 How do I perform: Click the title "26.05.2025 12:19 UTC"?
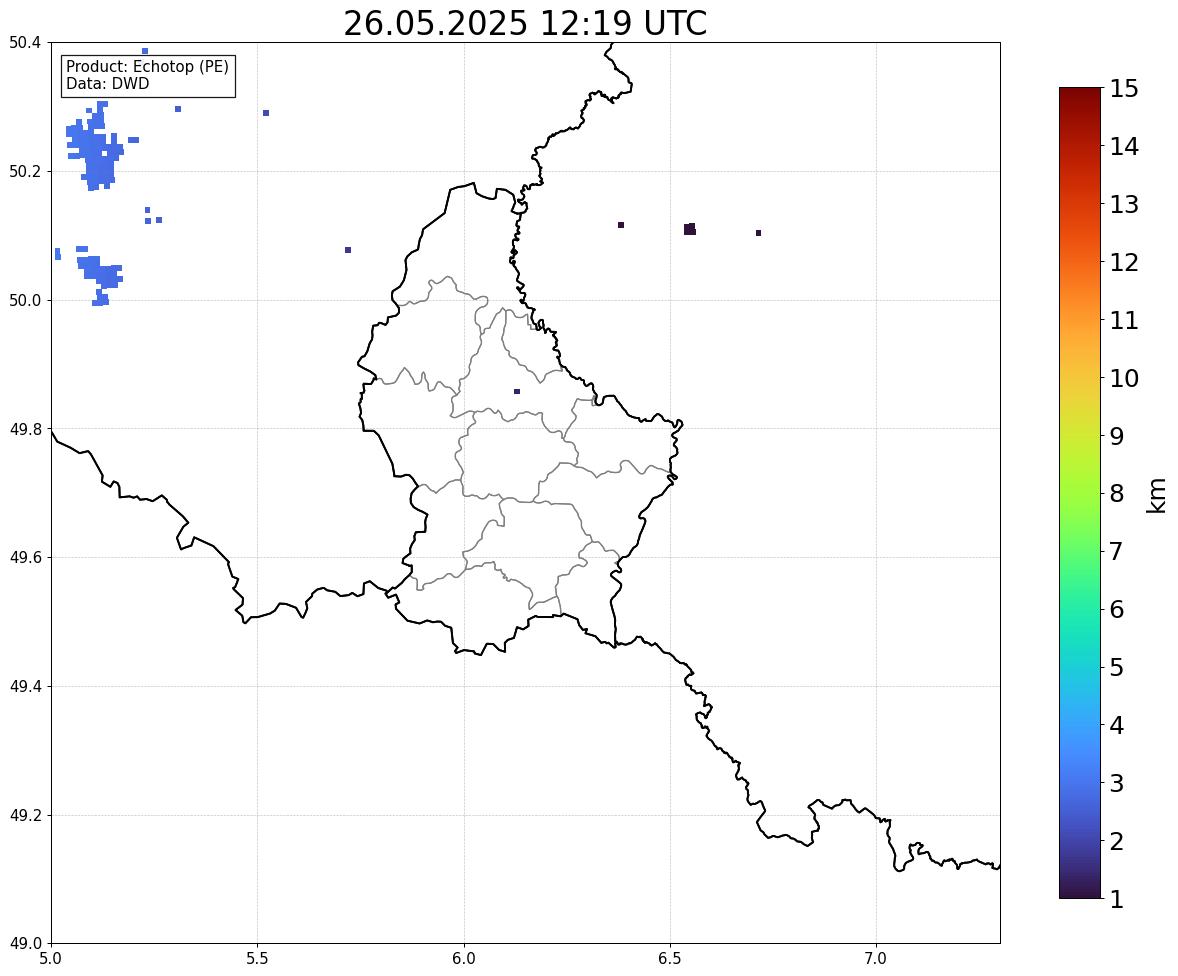(x=525, y=23)
